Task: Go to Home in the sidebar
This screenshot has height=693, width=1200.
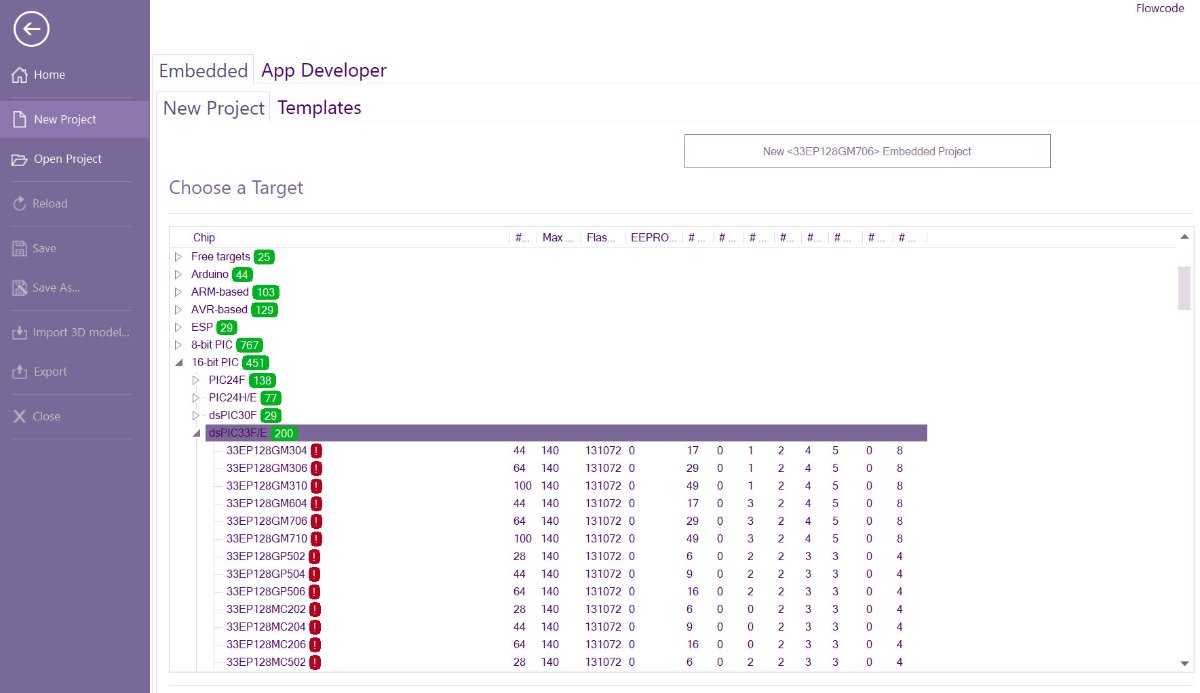Action: click(x=75, y=75)
